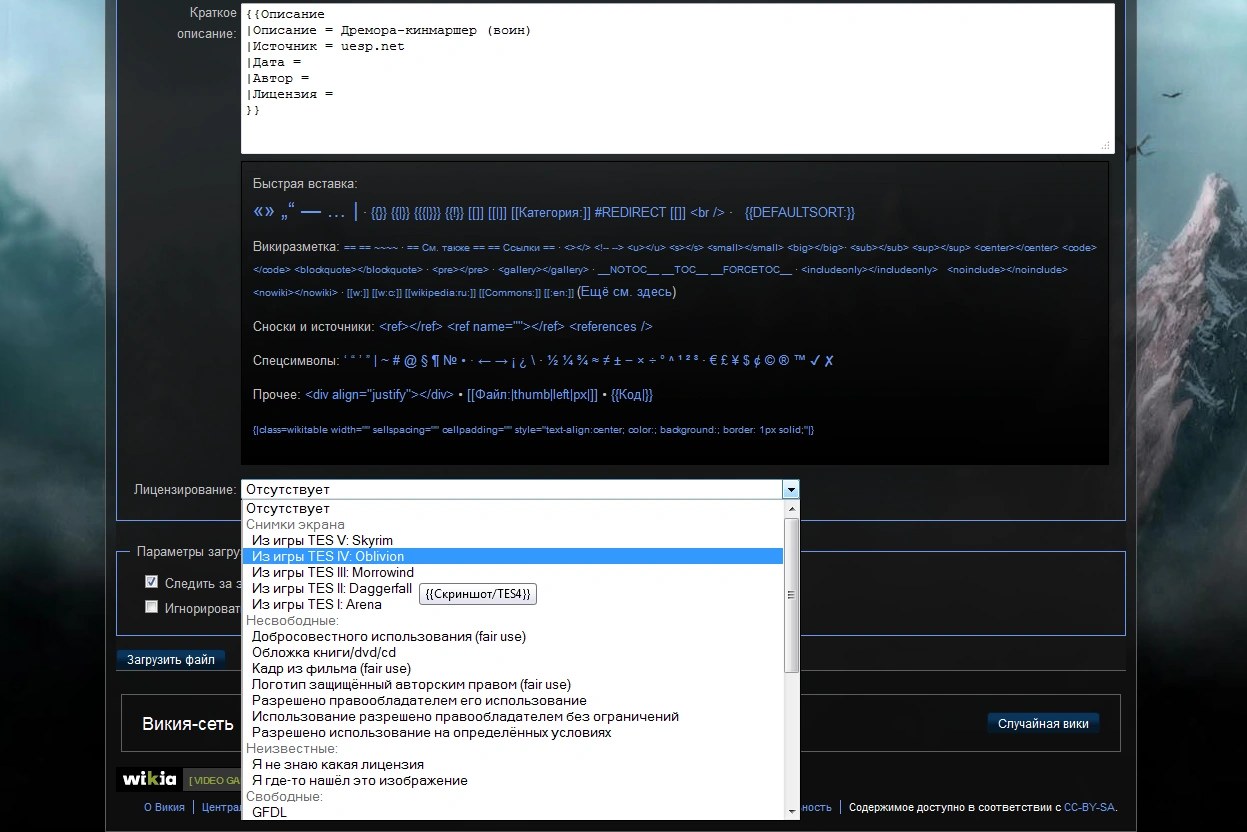Click into the 'Краткое описание' text area
This screenshot has width=1247, height=832.
point(678,78)
